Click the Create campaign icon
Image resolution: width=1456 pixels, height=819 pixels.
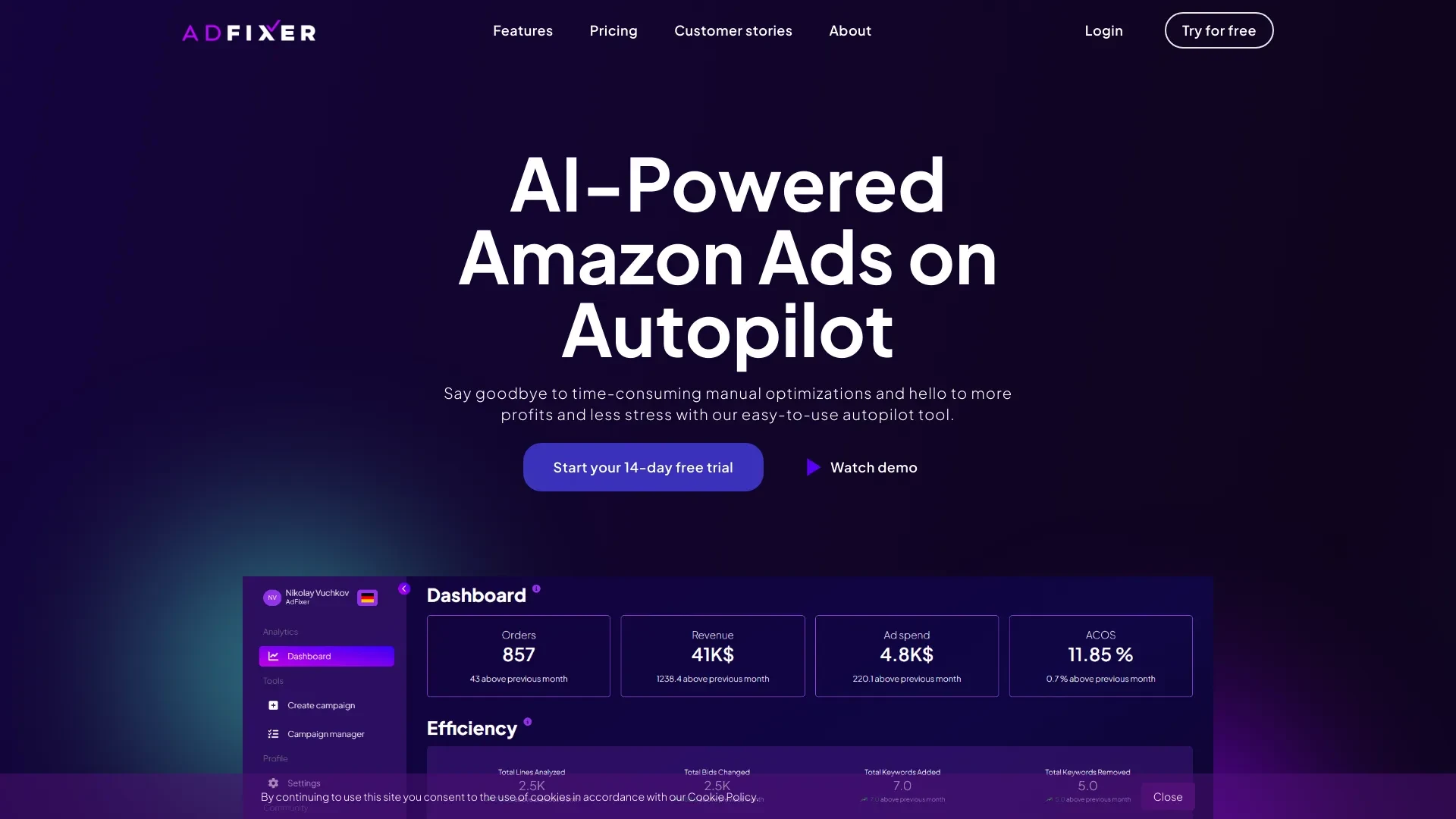273,705
